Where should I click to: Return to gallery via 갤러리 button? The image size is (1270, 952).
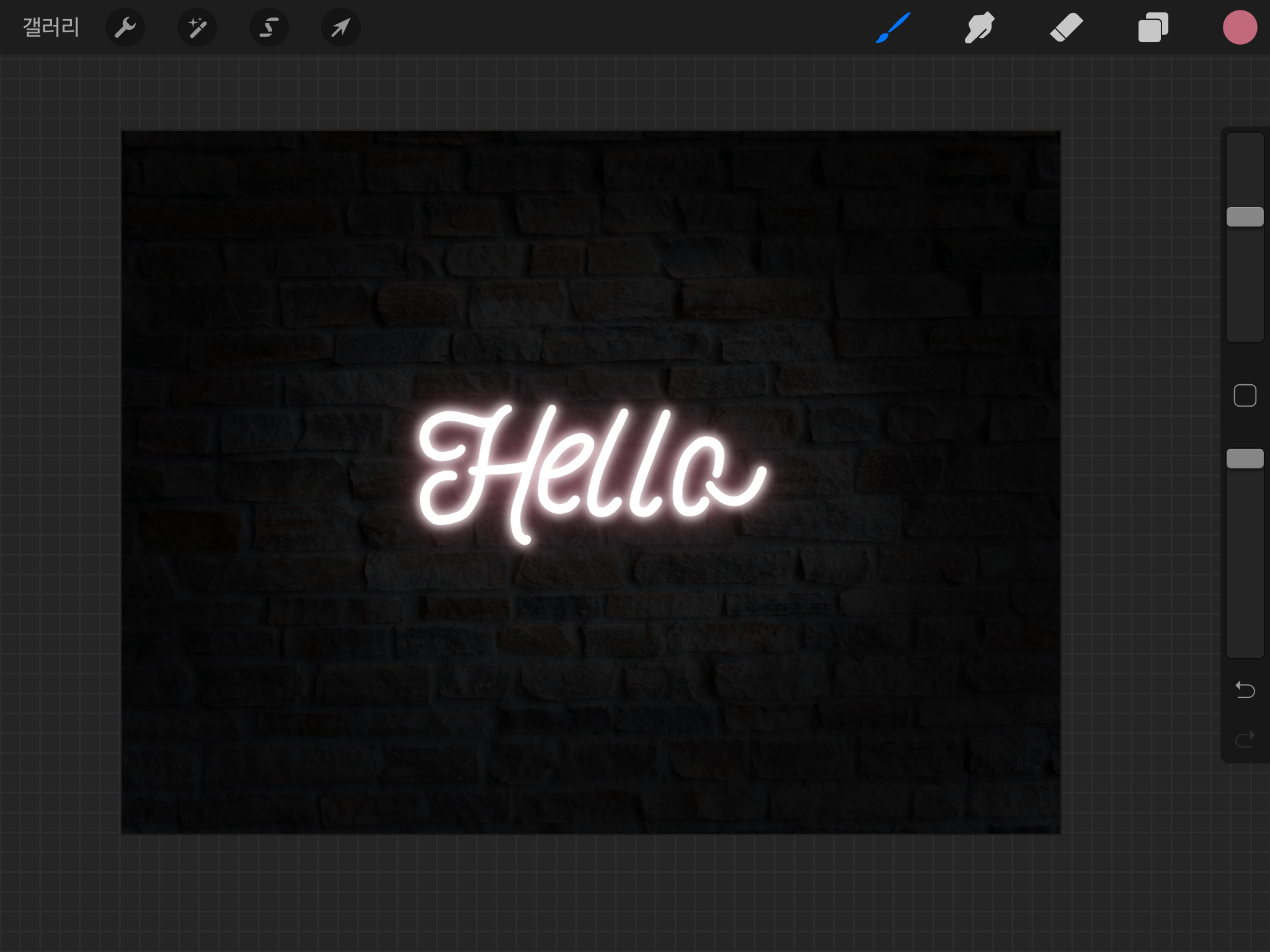click(51, 28)
